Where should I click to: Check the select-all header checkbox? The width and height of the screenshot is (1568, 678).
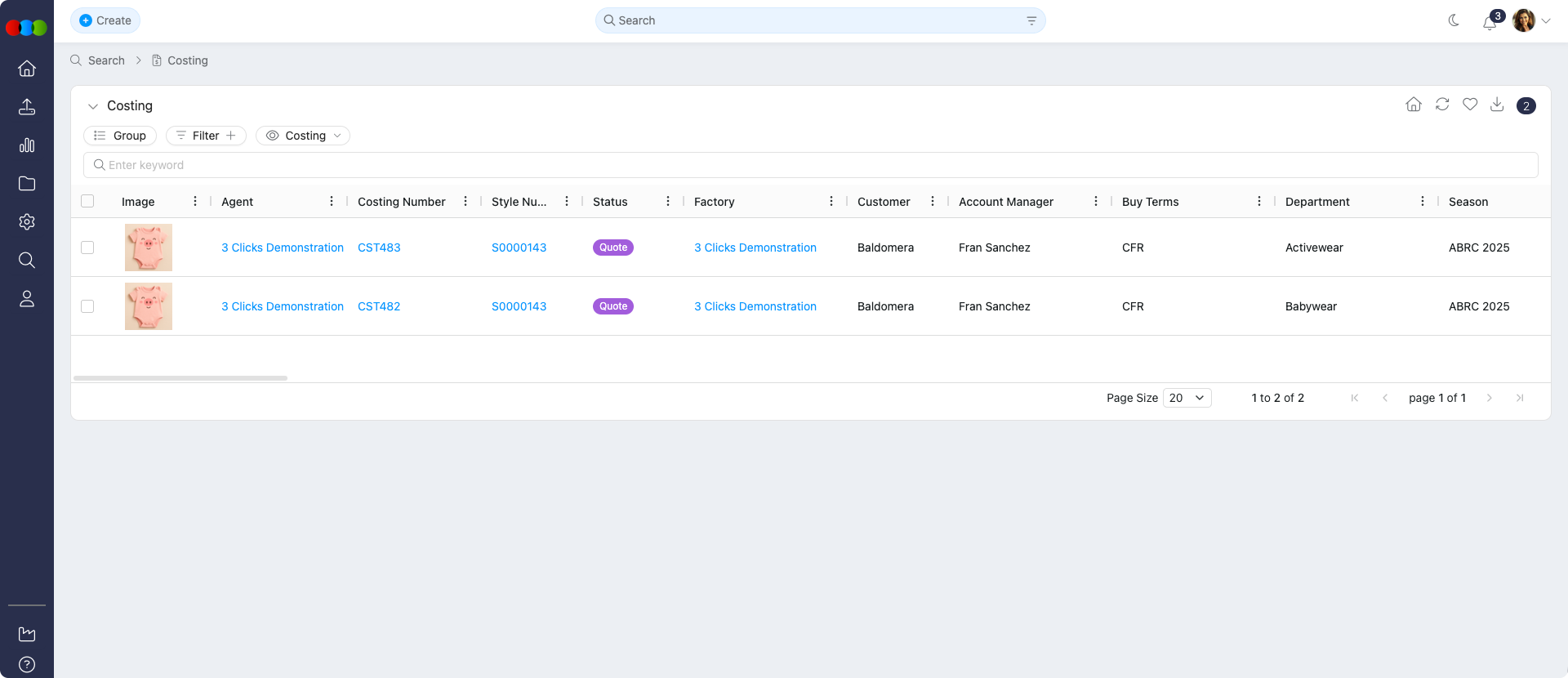(x=87, y=201)
